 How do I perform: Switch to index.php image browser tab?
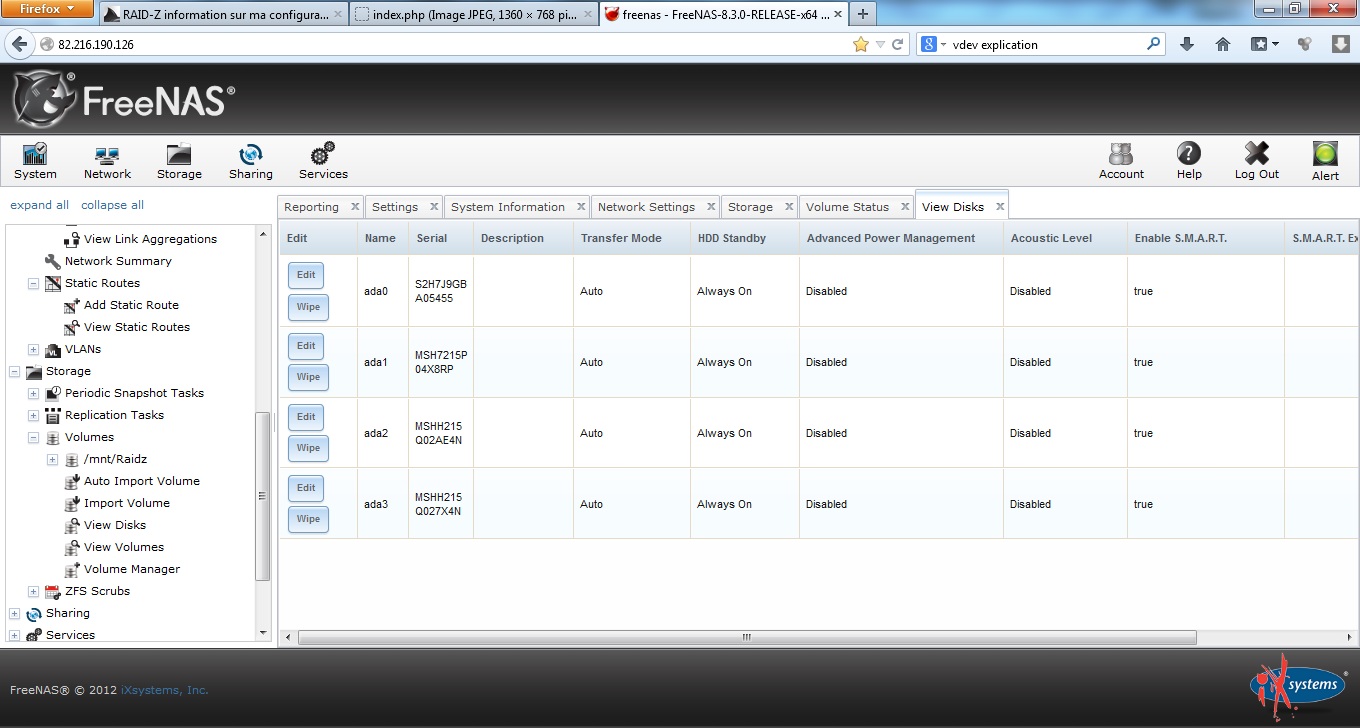click(x=474, y=15)
